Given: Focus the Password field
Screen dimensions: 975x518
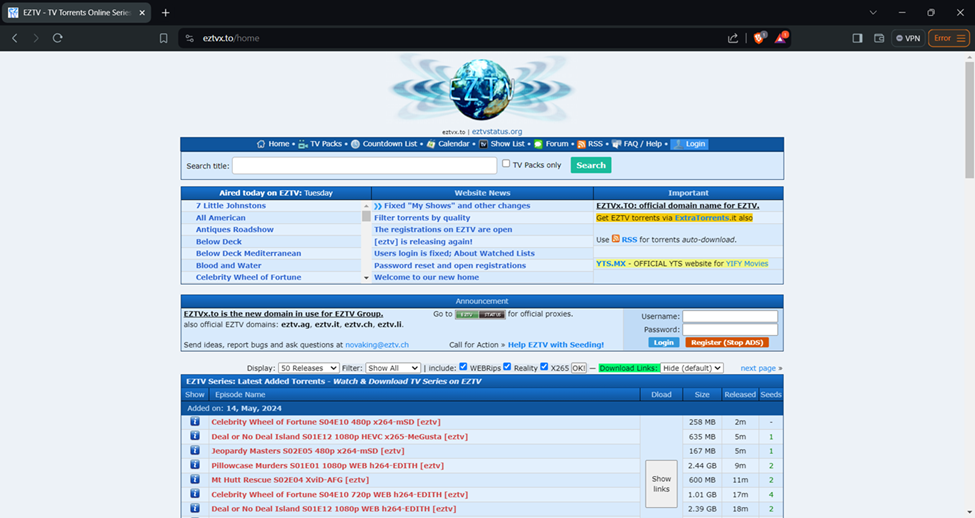Looking at the screenshot, I should coord(730,330).
